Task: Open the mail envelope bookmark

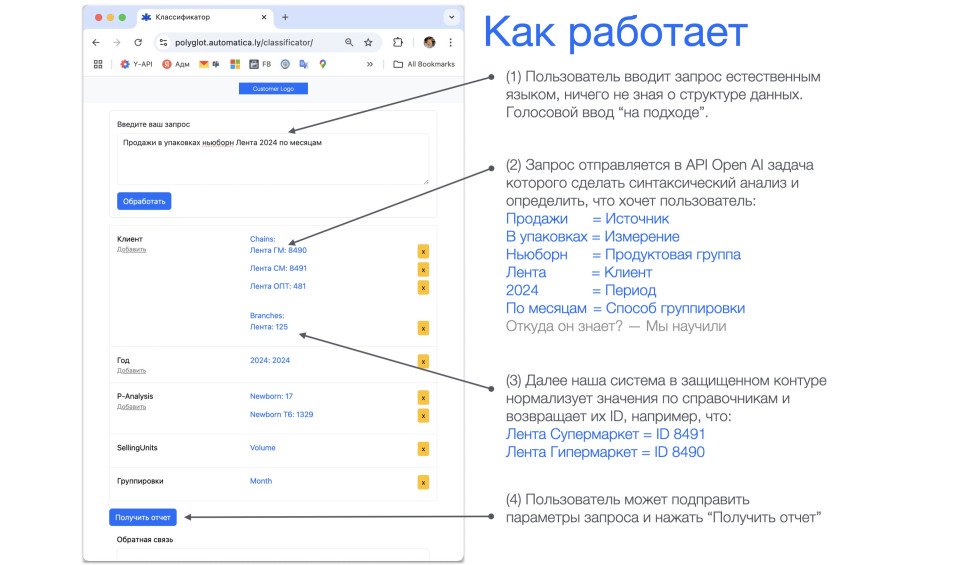Action: tap(204, 64)
